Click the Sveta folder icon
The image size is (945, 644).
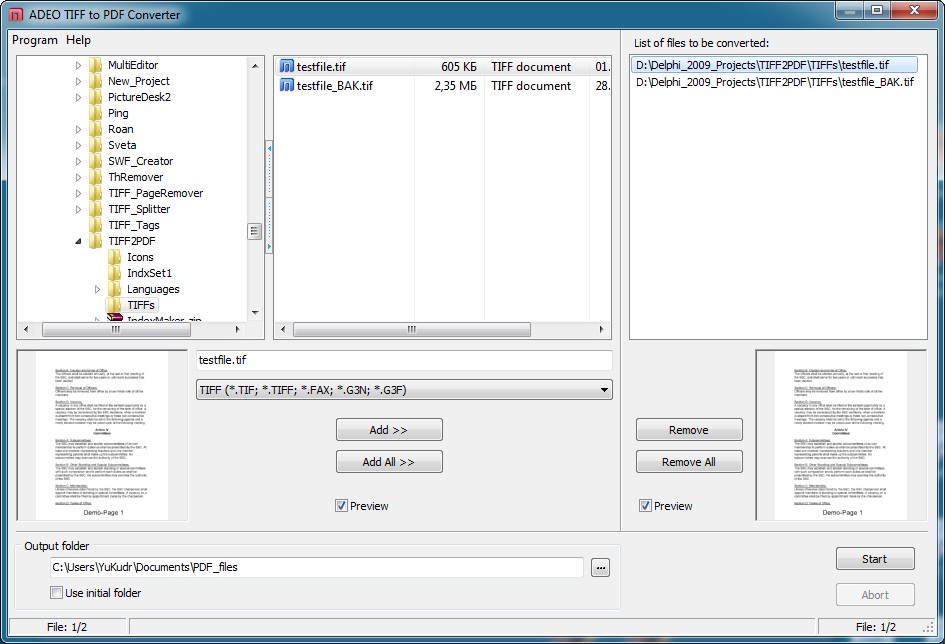pos(95,145)
